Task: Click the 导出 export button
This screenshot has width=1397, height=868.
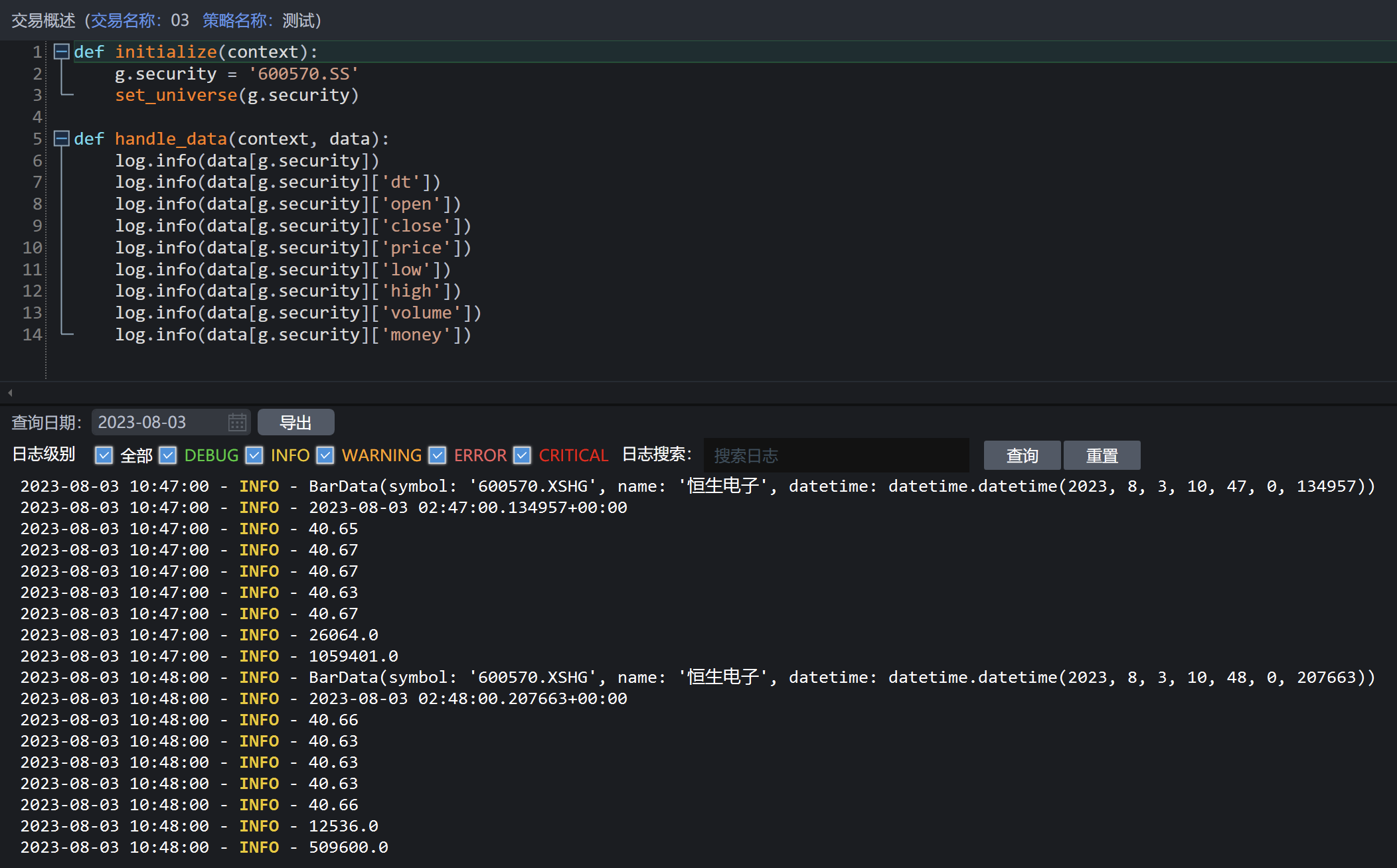Action: pos(295,423)
